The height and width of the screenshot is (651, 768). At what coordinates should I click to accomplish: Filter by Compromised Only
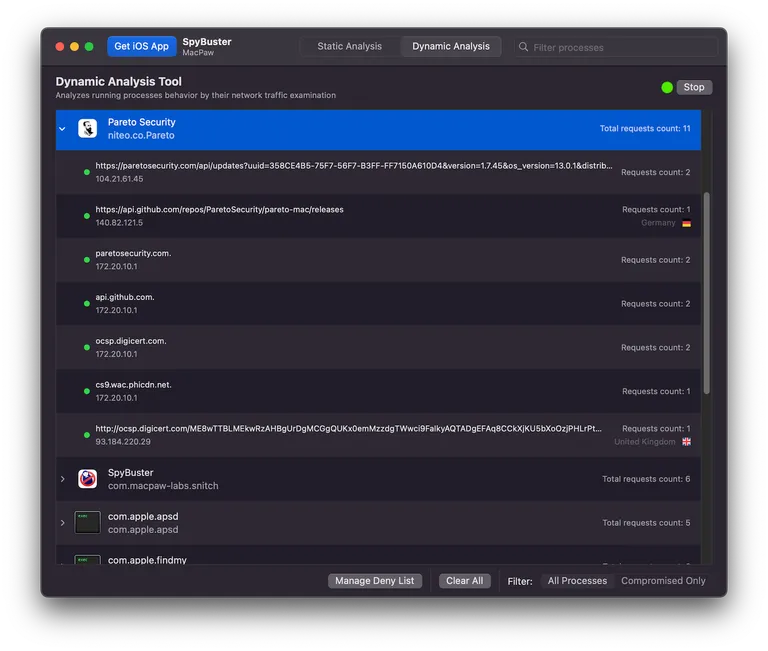click(663, 580)
